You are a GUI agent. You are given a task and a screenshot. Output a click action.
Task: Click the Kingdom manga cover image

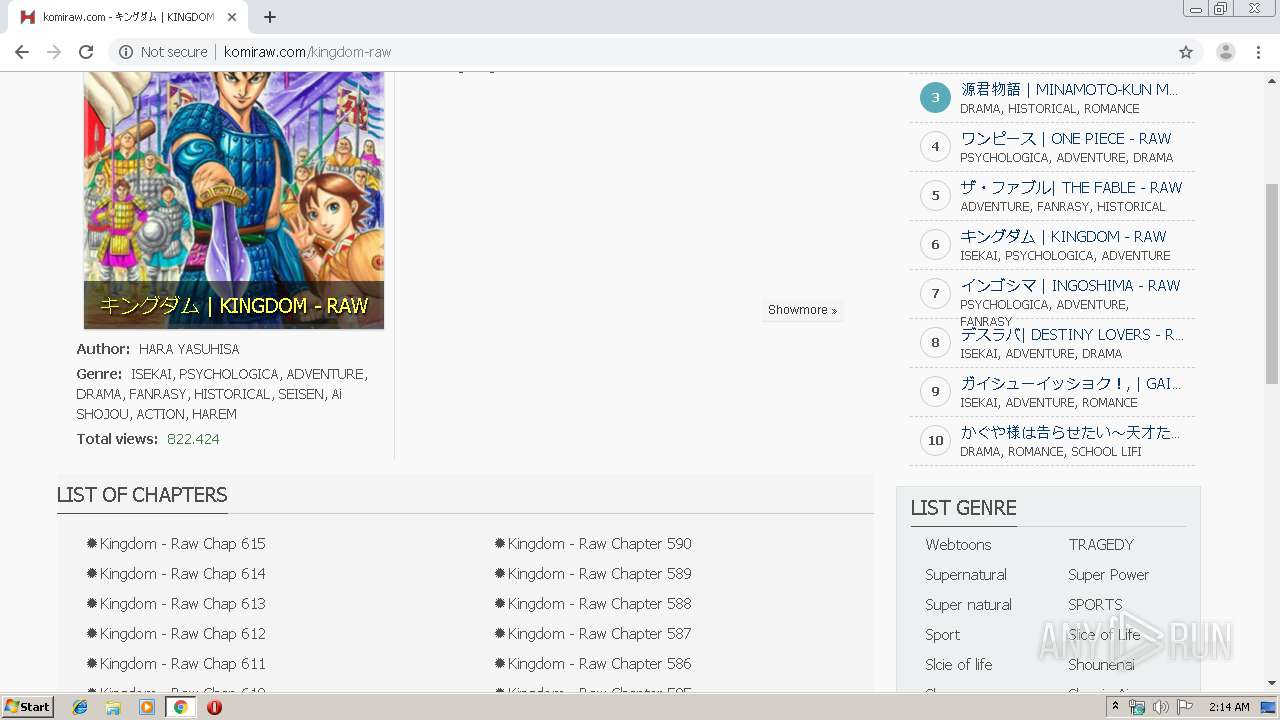[x=234, y=200]
